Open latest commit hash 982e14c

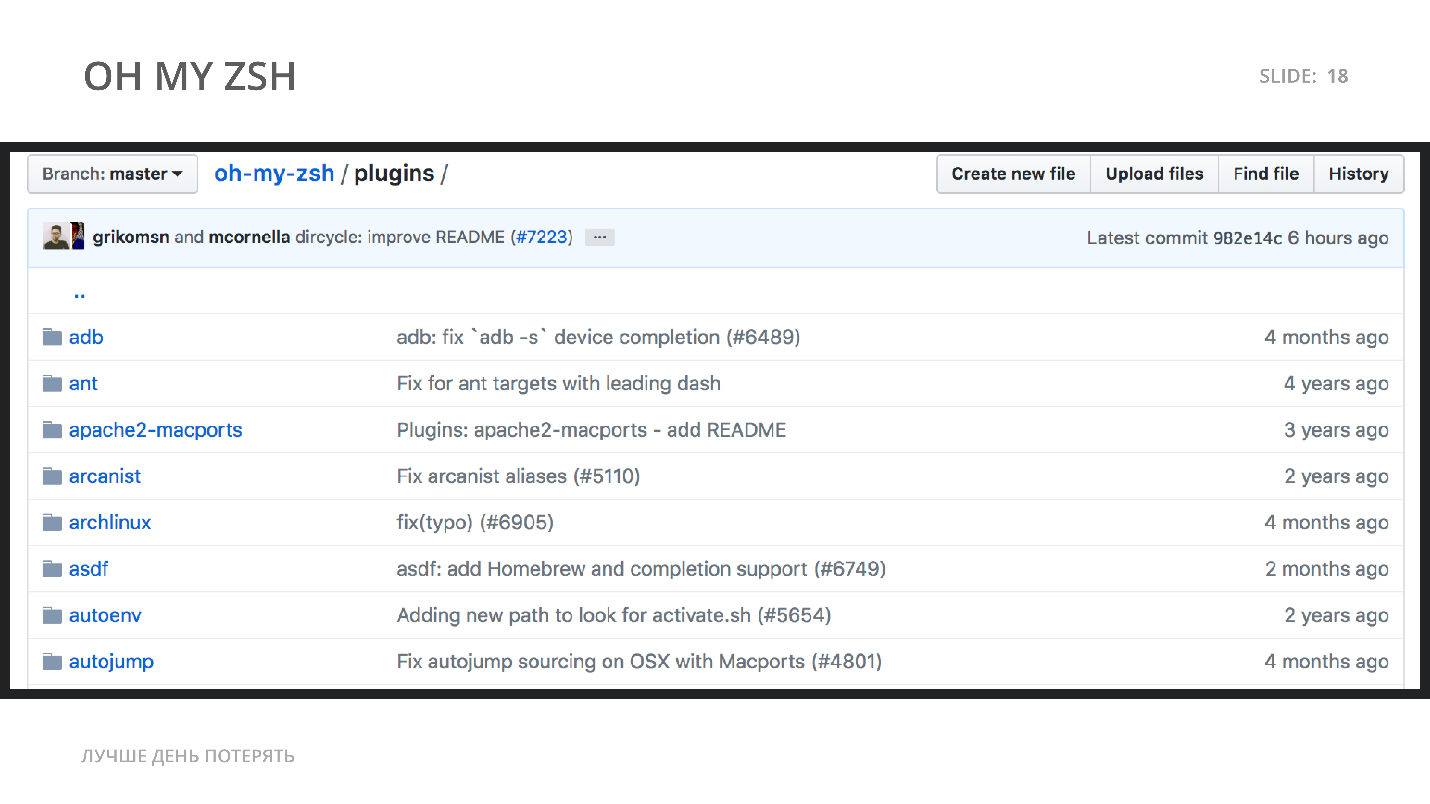click(1247, 238)
